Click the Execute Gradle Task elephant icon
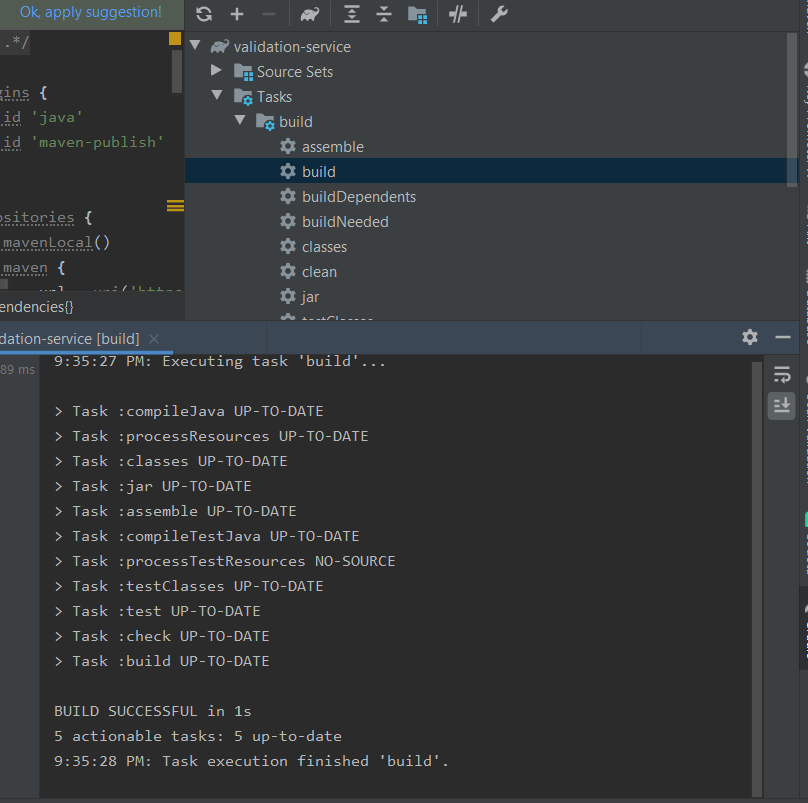Image resolution: width=808 pixels, height=803 pixels. [x=309, y=14]
